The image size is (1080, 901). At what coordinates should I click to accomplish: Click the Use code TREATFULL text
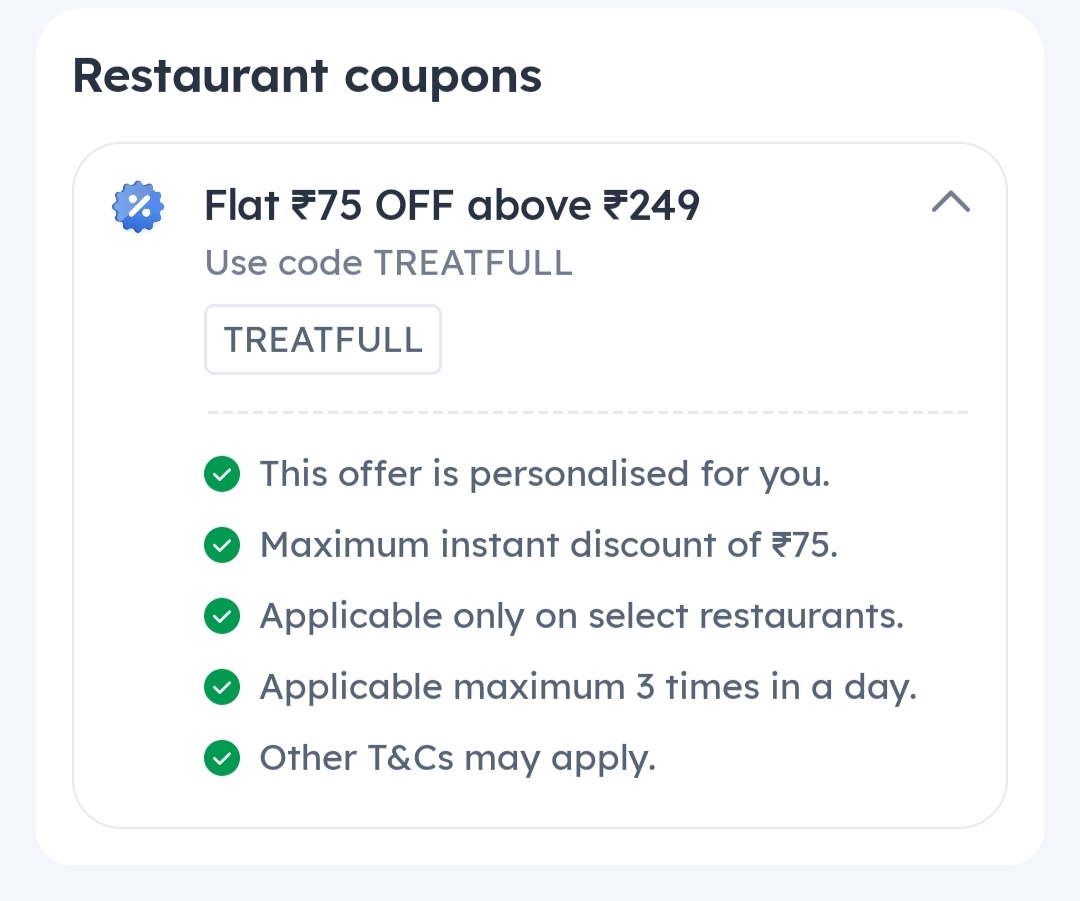point(388,263)
